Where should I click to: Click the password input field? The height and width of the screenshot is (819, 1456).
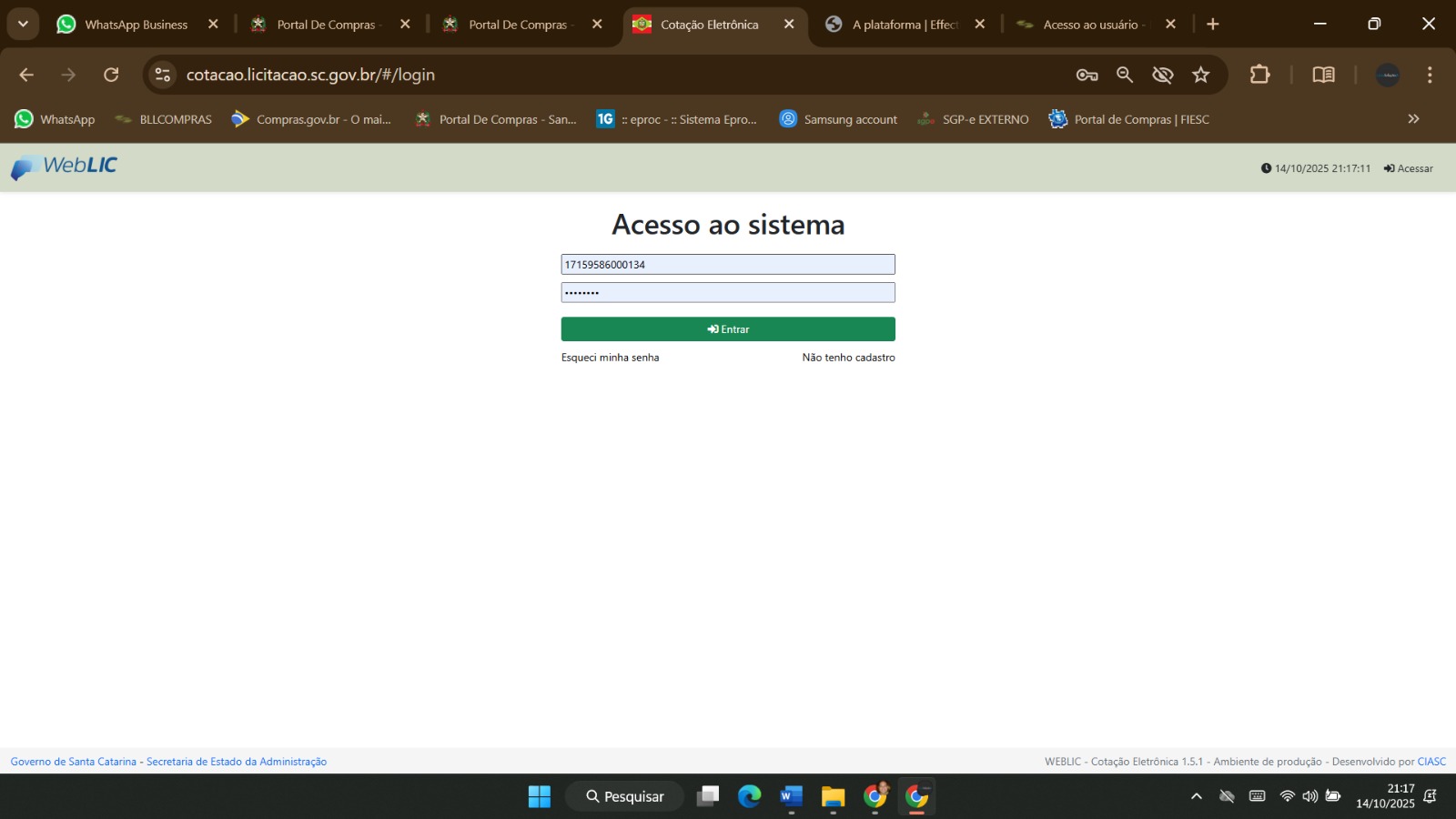pyautogui.click(x=728, y=292)
